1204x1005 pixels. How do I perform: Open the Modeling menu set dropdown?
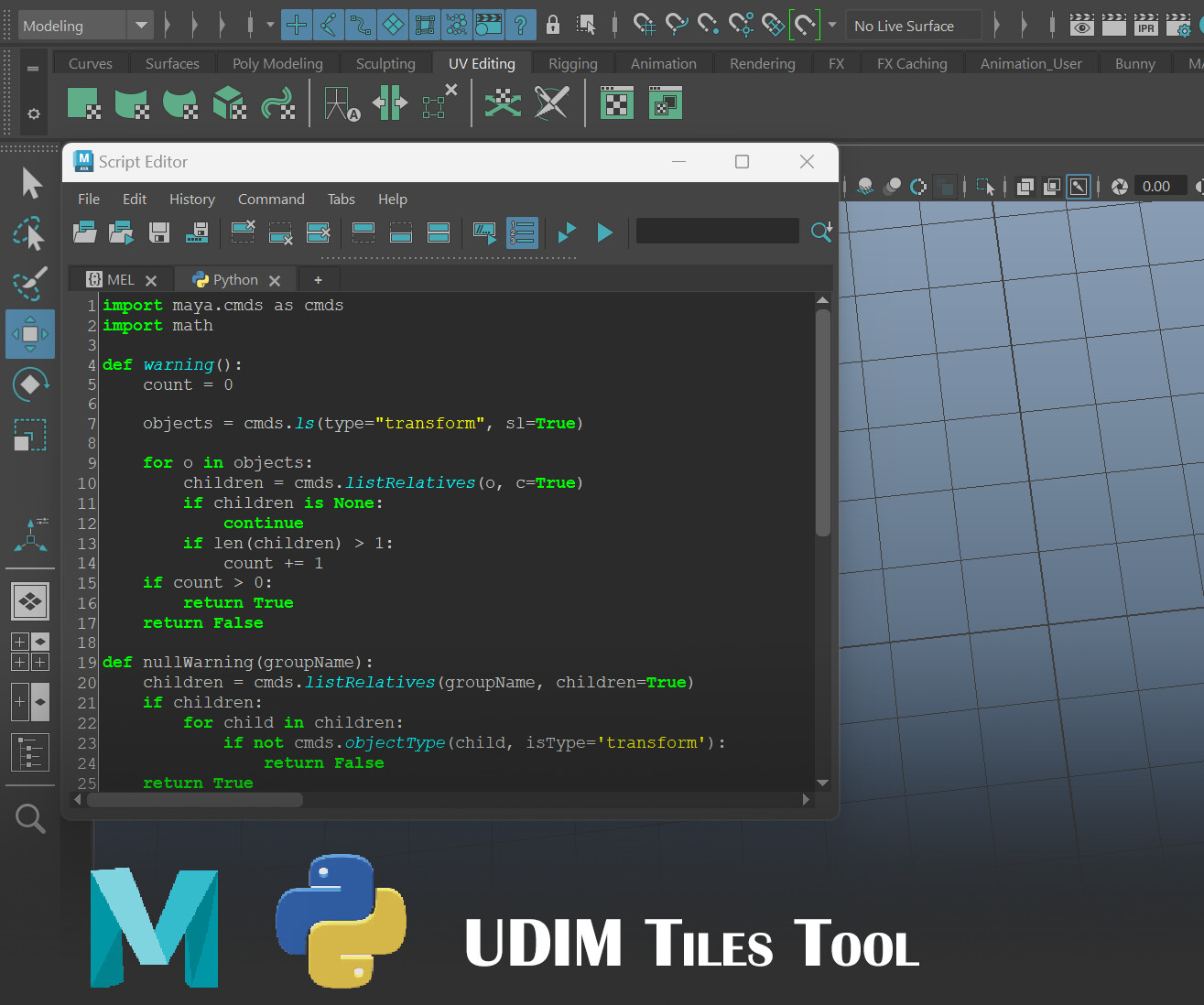tap(141, 26)
